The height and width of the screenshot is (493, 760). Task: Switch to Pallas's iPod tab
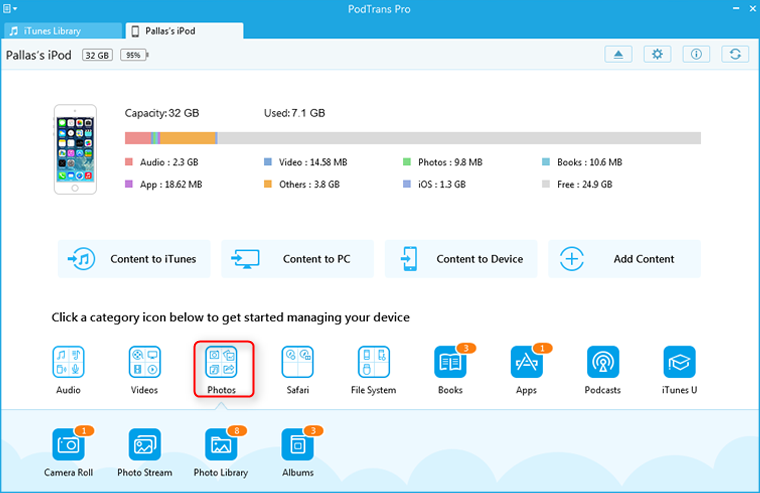coord(184,31)
